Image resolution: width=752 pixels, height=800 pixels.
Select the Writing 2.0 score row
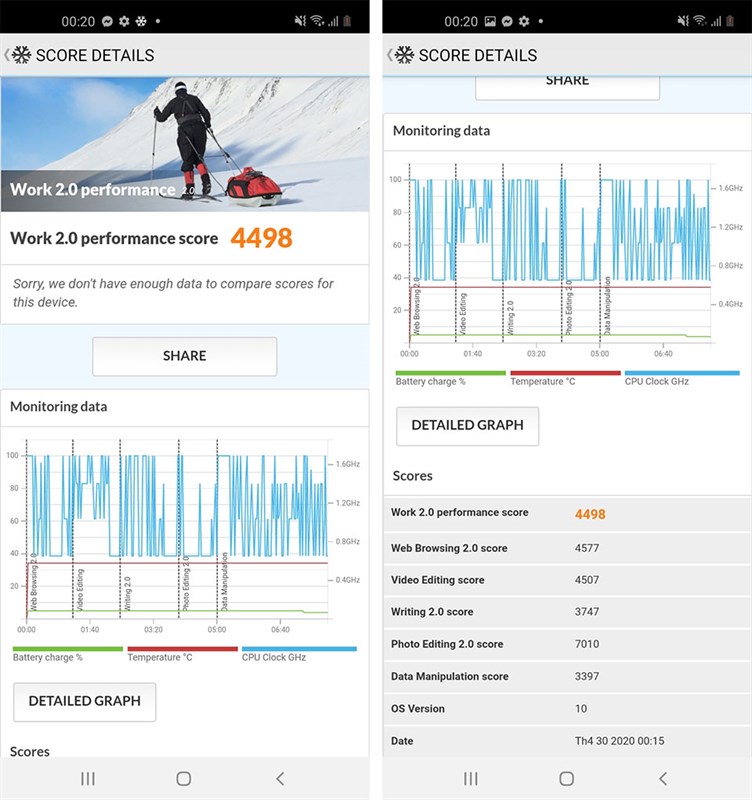(x=567, y=612)
